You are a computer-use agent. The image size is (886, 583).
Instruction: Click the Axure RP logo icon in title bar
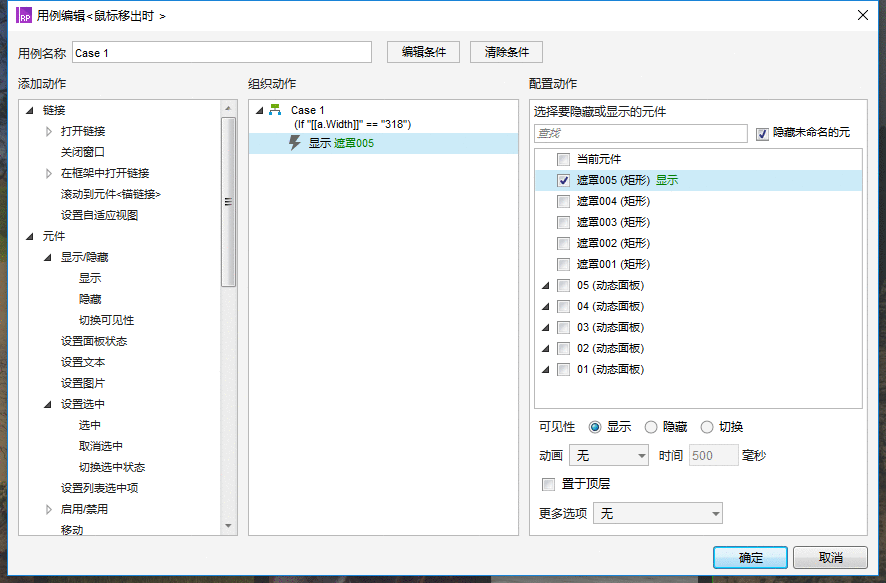(24, 15)
